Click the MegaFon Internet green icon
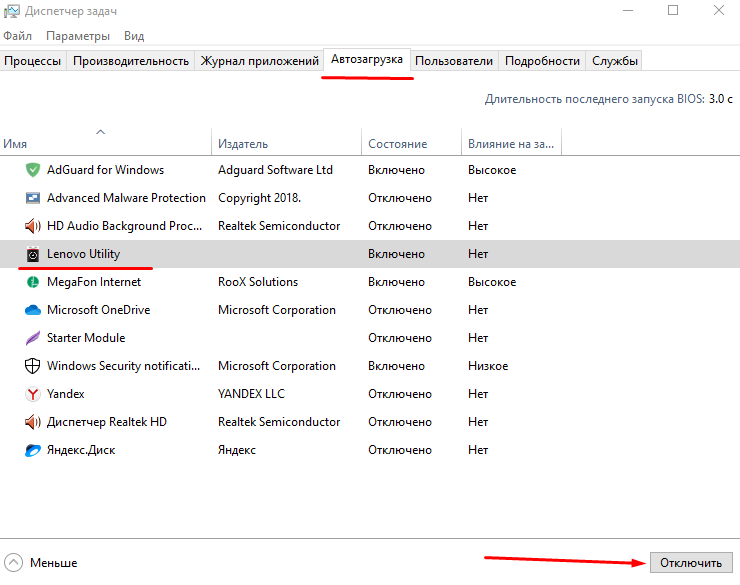The image size is (740, 585). [x=33, y=282]
